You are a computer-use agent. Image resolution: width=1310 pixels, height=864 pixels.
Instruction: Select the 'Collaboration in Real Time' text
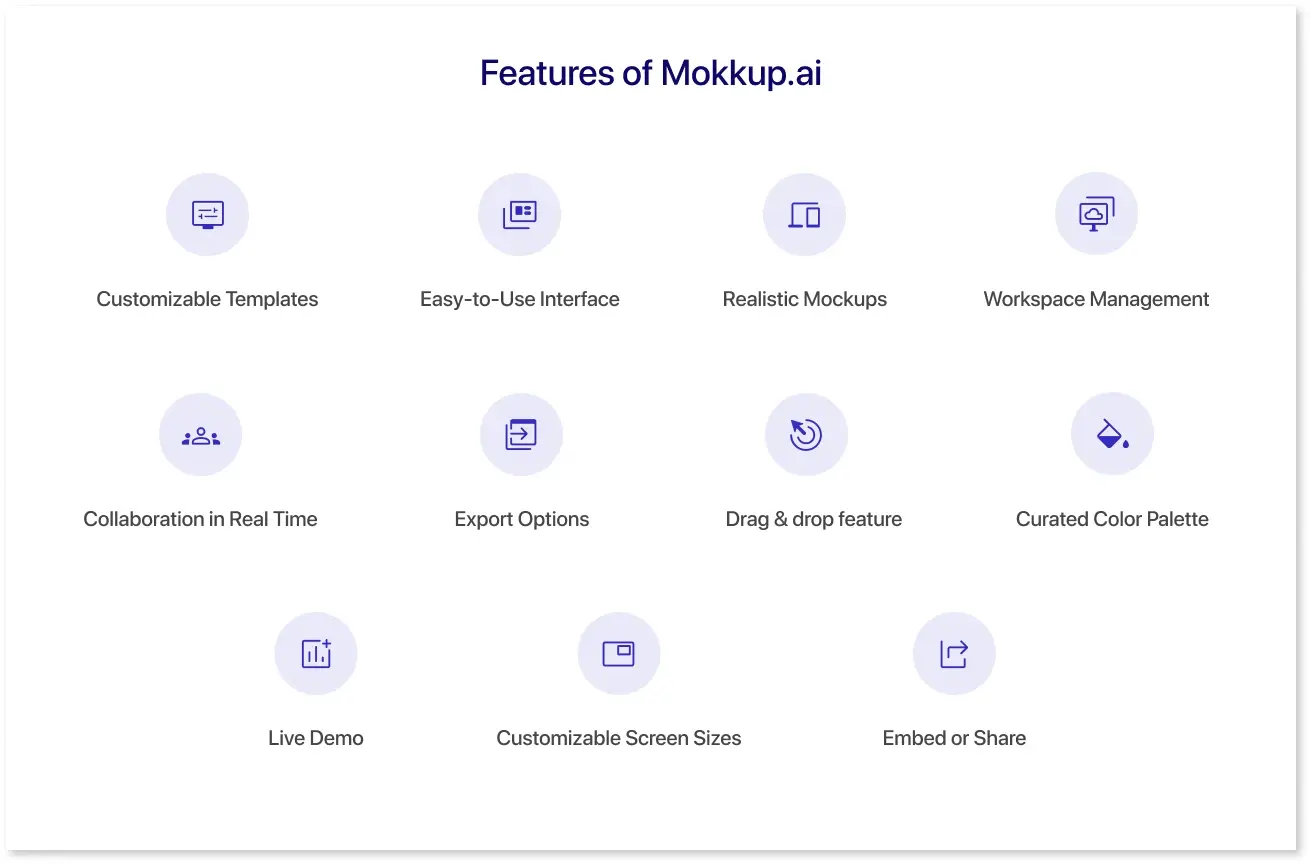pos(200,519)
